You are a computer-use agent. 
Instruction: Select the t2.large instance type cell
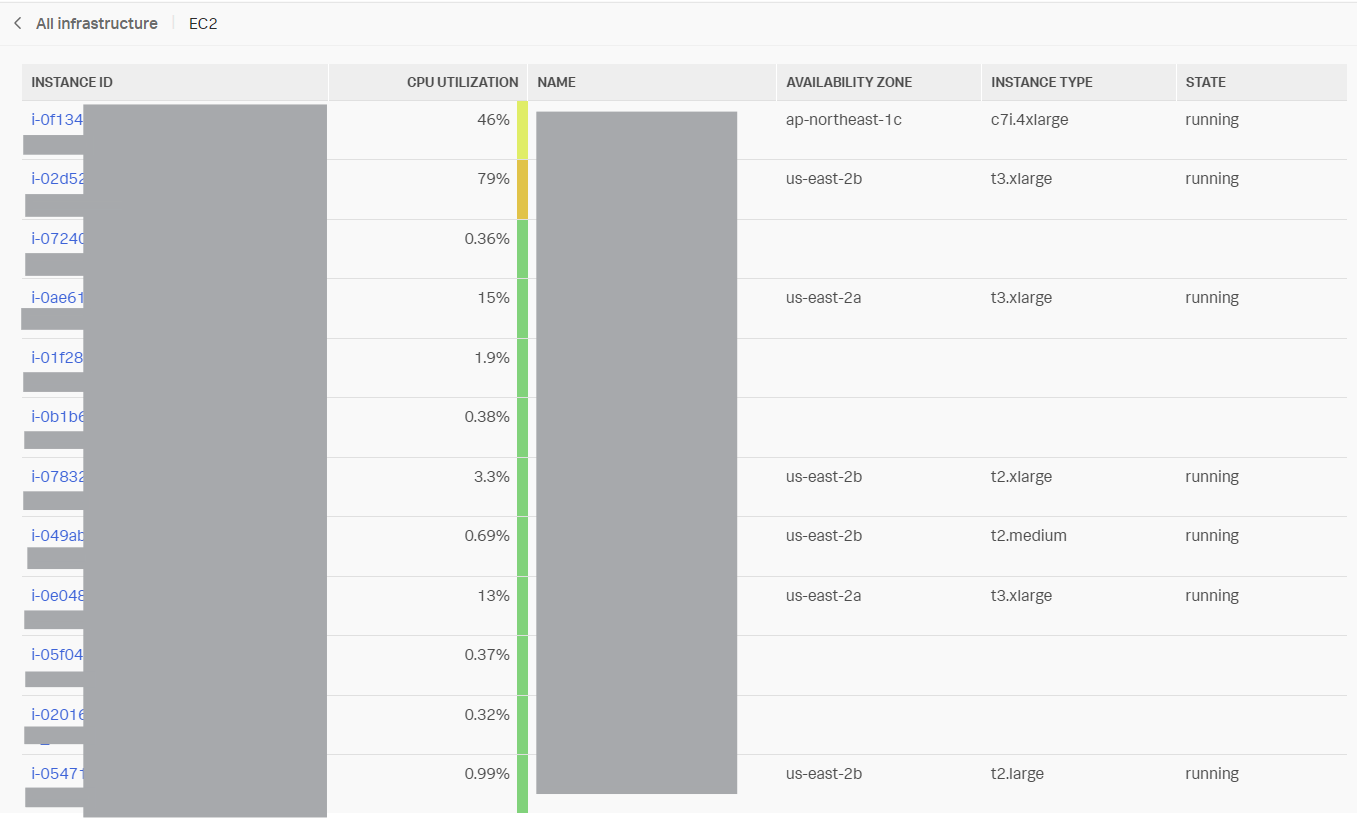1017,774
